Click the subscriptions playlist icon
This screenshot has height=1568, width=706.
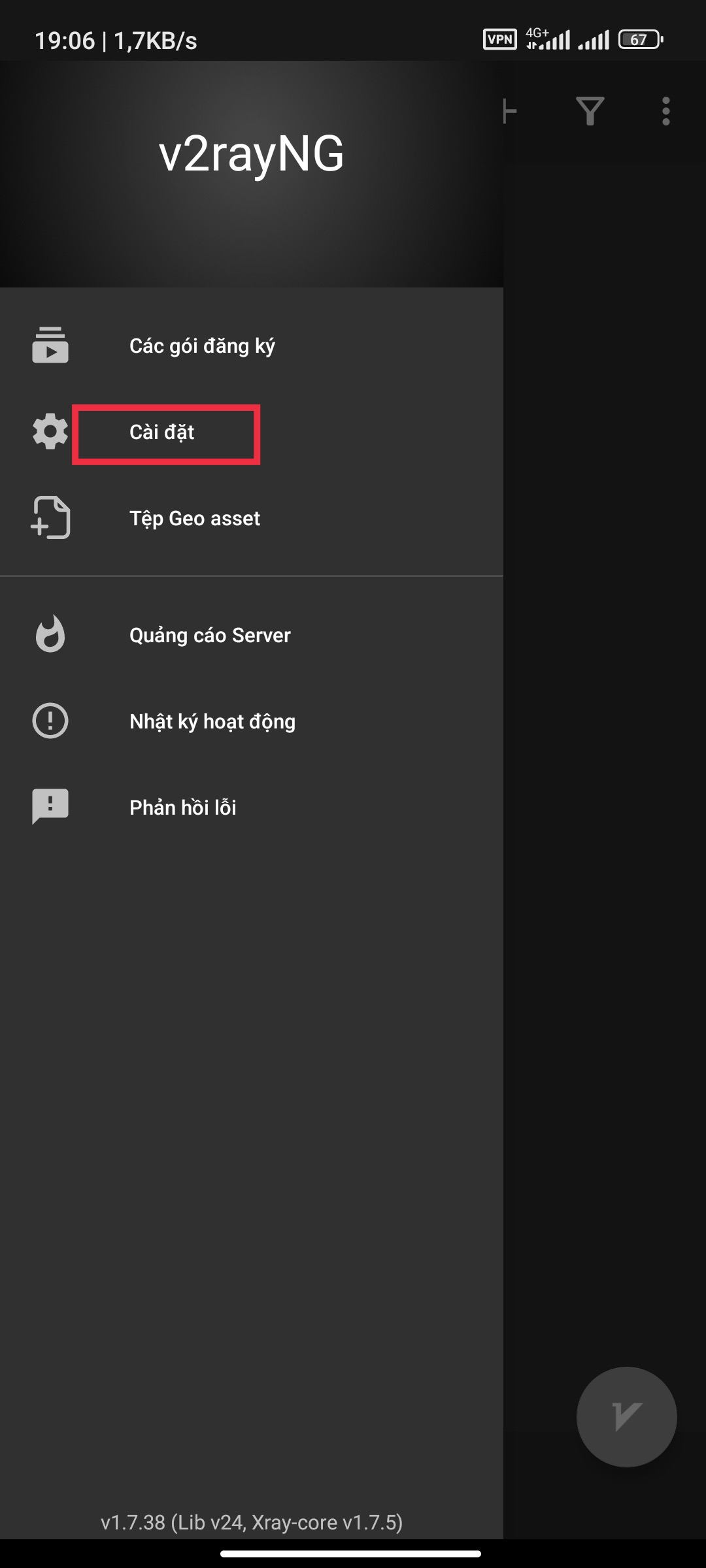[50, 345]
